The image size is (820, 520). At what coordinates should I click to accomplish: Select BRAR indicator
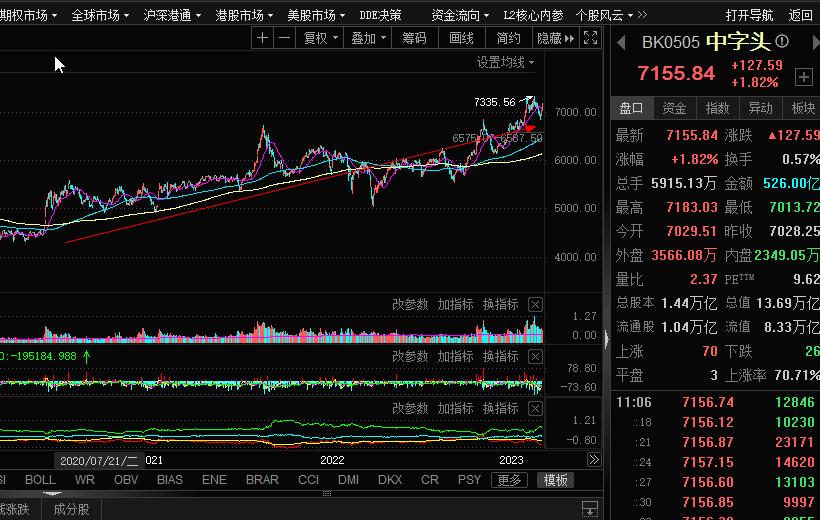(x=262, y=480)
